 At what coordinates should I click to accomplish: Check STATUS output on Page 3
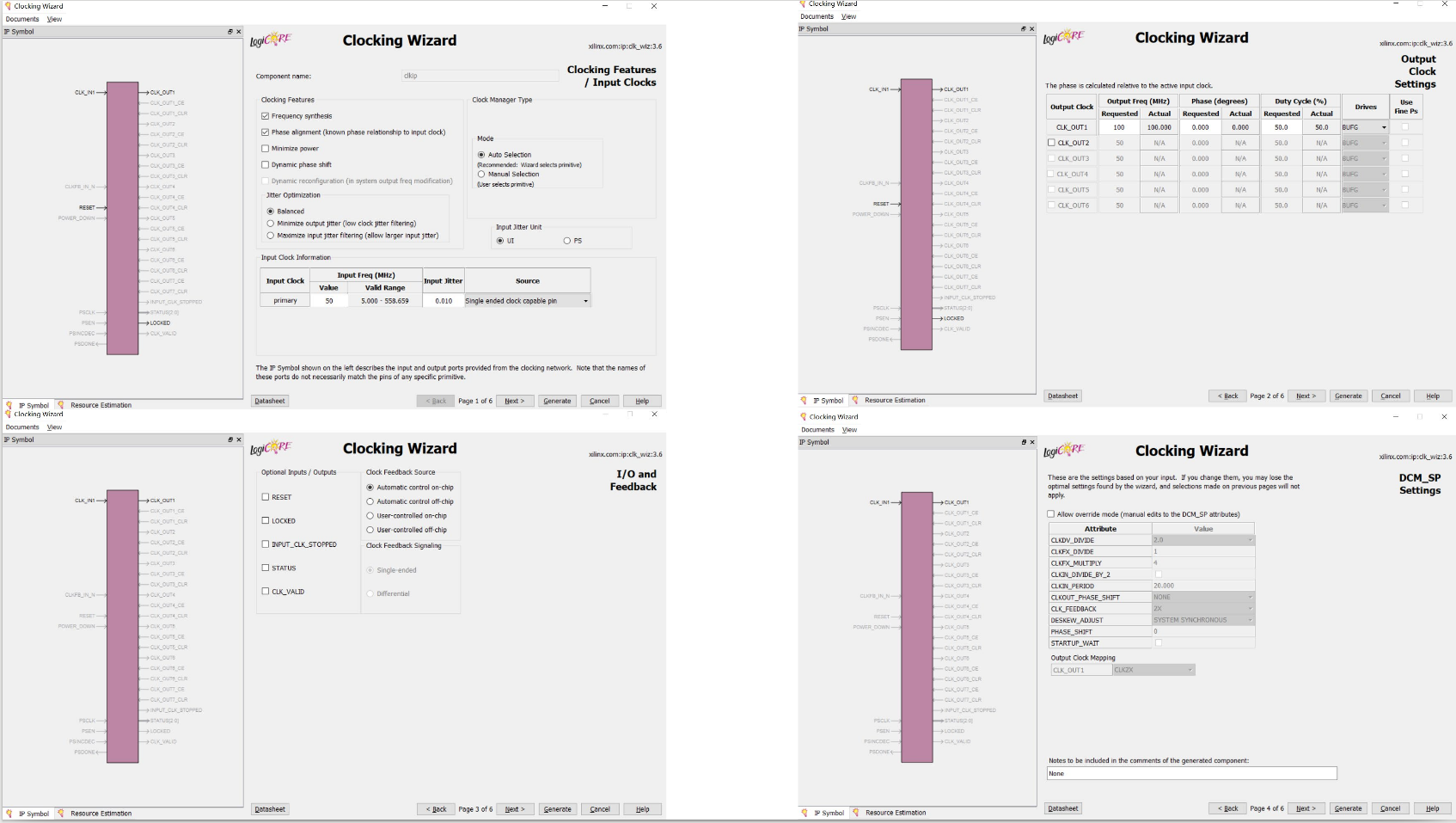(266, 568)
